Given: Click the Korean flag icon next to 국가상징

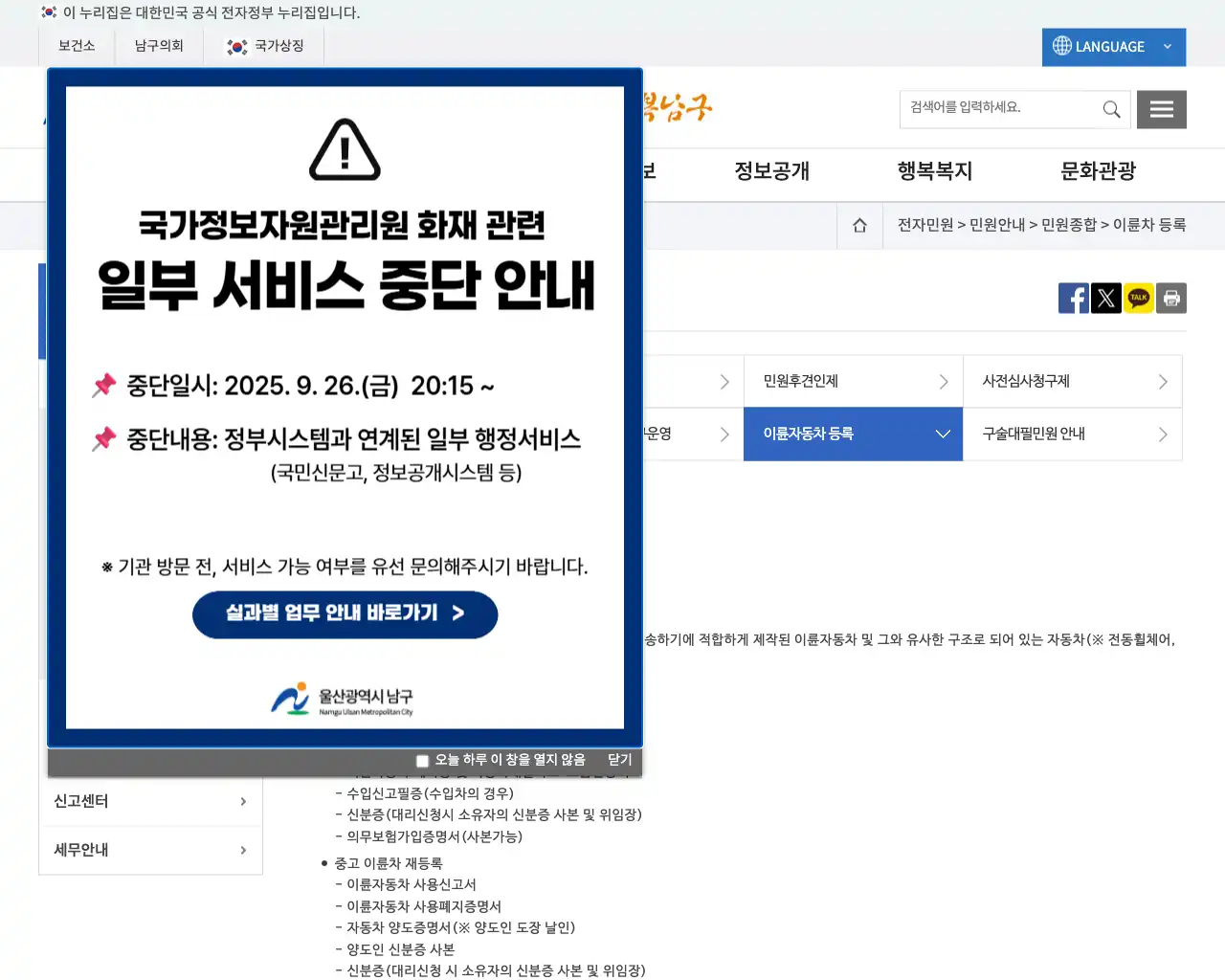Looking at the screenshot, I should click(236, 46).
